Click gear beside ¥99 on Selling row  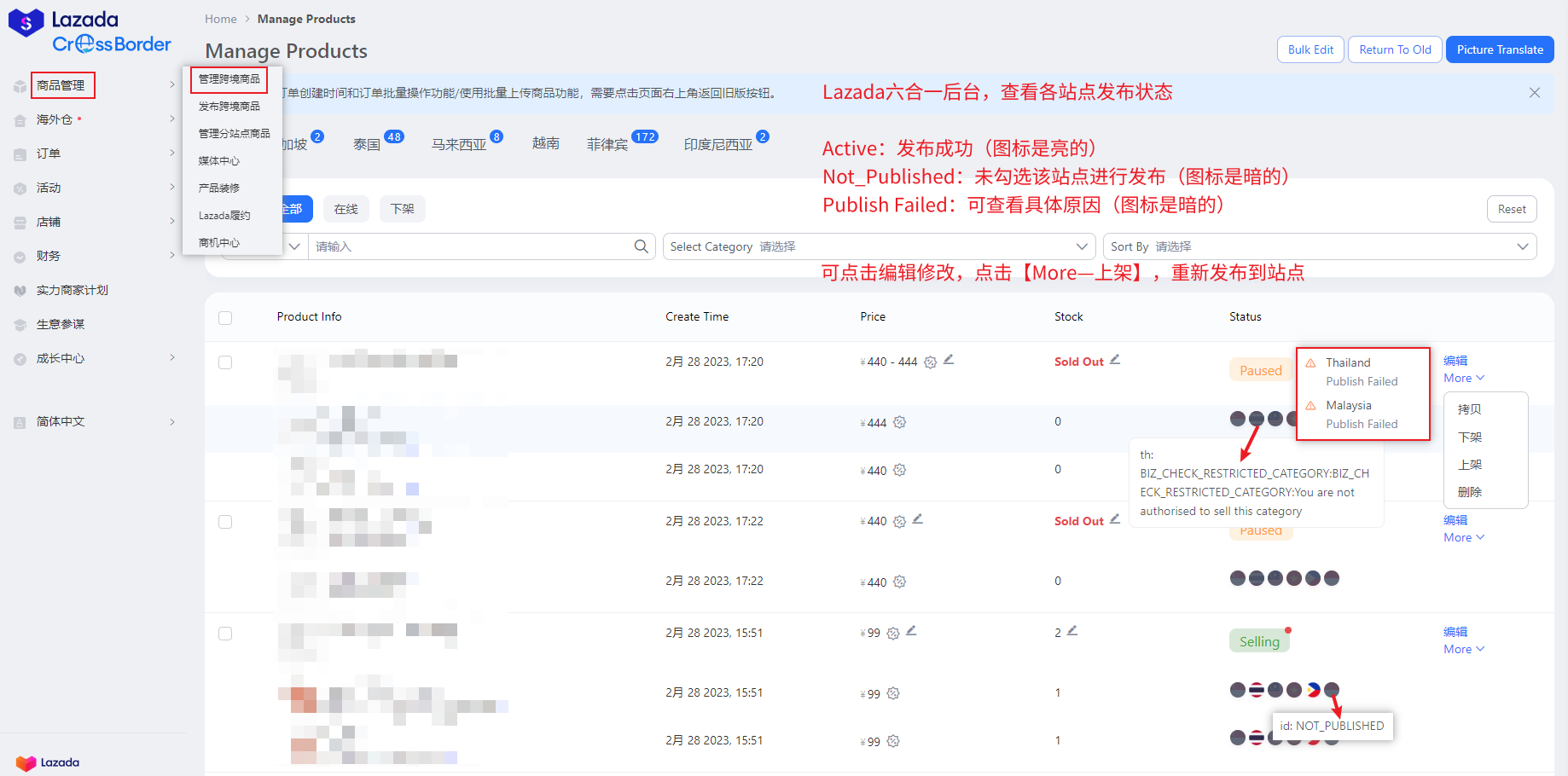[893, 634]
